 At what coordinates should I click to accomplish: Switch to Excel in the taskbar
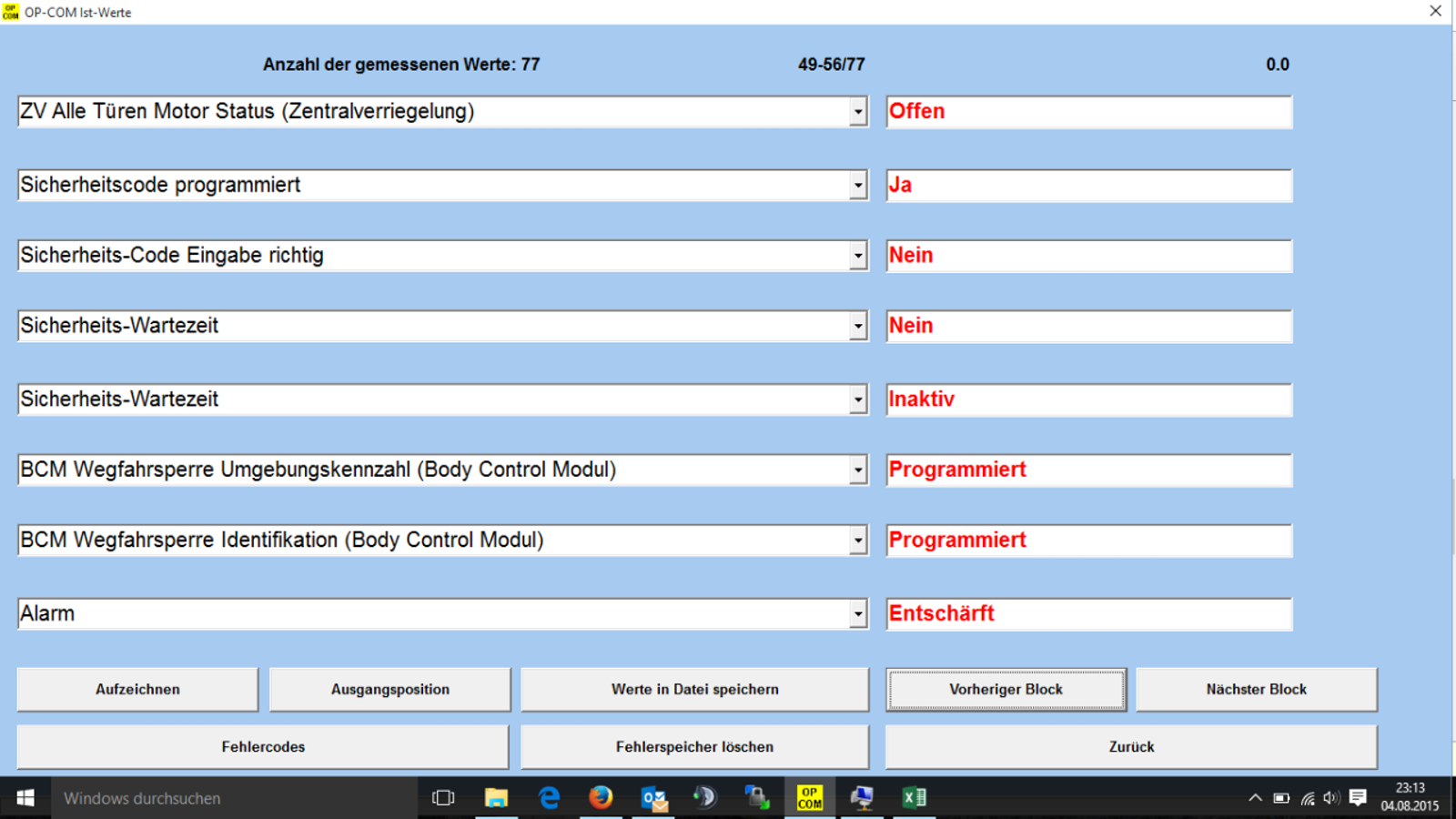point(914,798)
